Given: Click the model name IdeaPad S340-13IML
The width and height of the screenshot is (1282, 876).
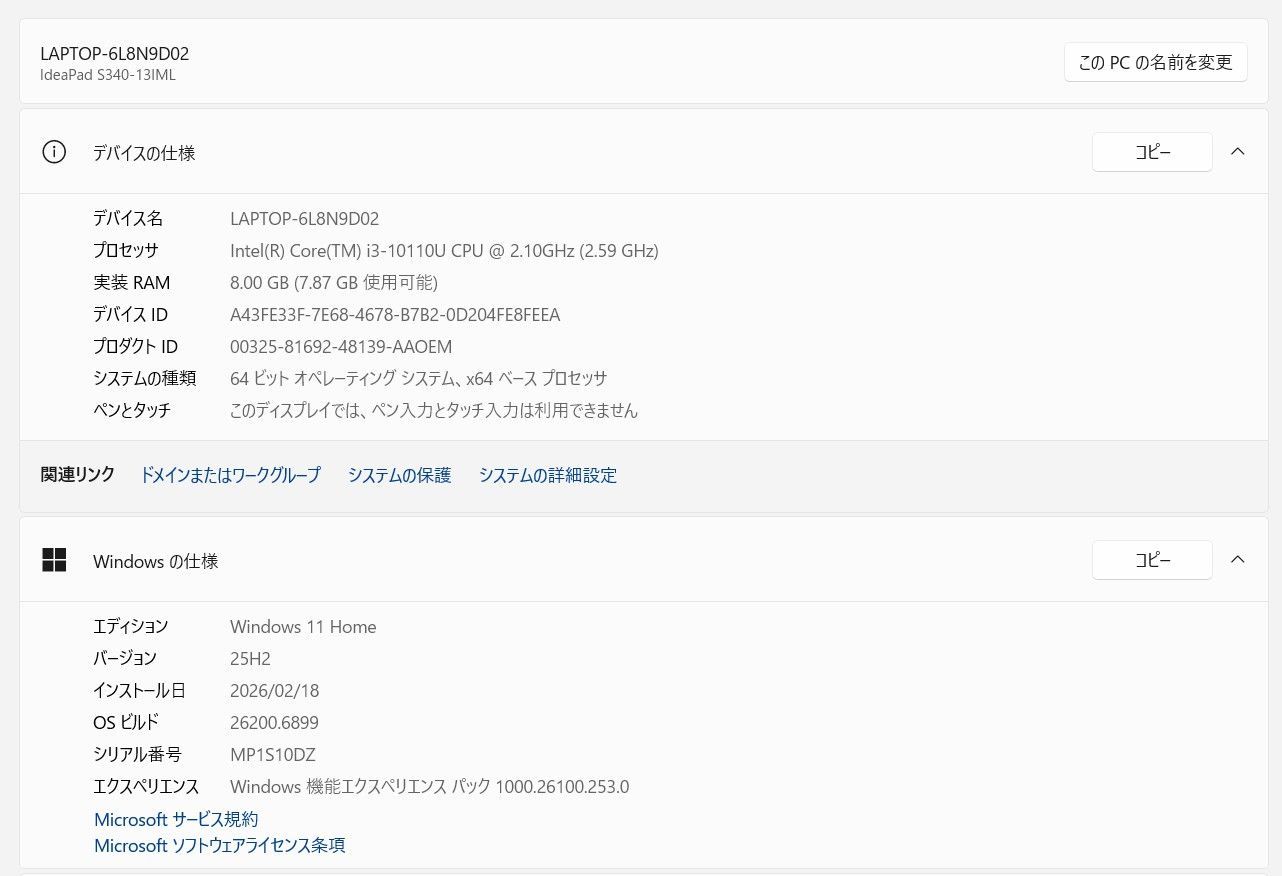Looking at the screenshot, I should [108, 75].
